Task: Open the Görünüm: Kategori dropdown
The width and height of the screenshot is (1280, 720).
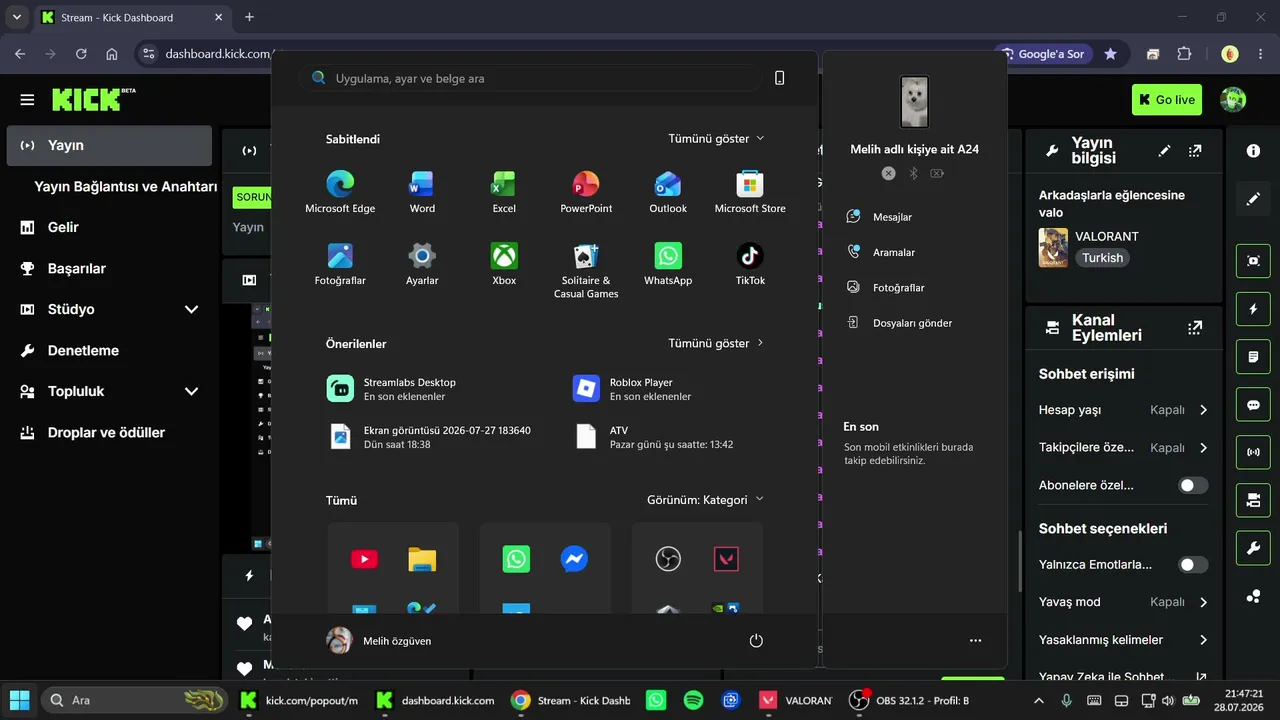Action: coord(705,500)
